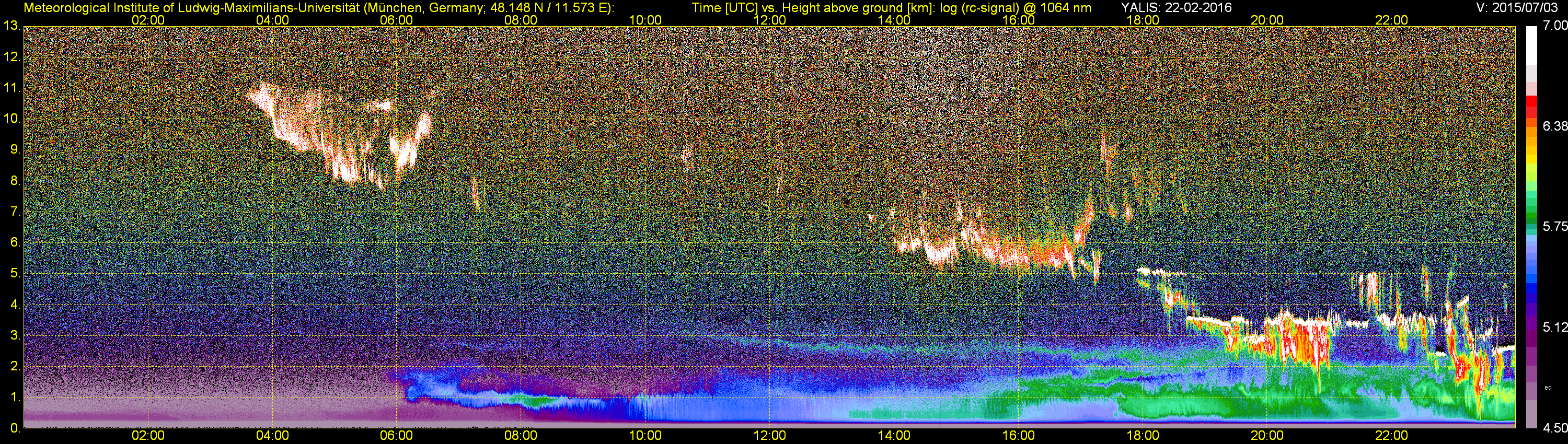Click the 02:00 label on the top time axis
The height and width of the screenshot is (444, 1568).
click(148, 20)
